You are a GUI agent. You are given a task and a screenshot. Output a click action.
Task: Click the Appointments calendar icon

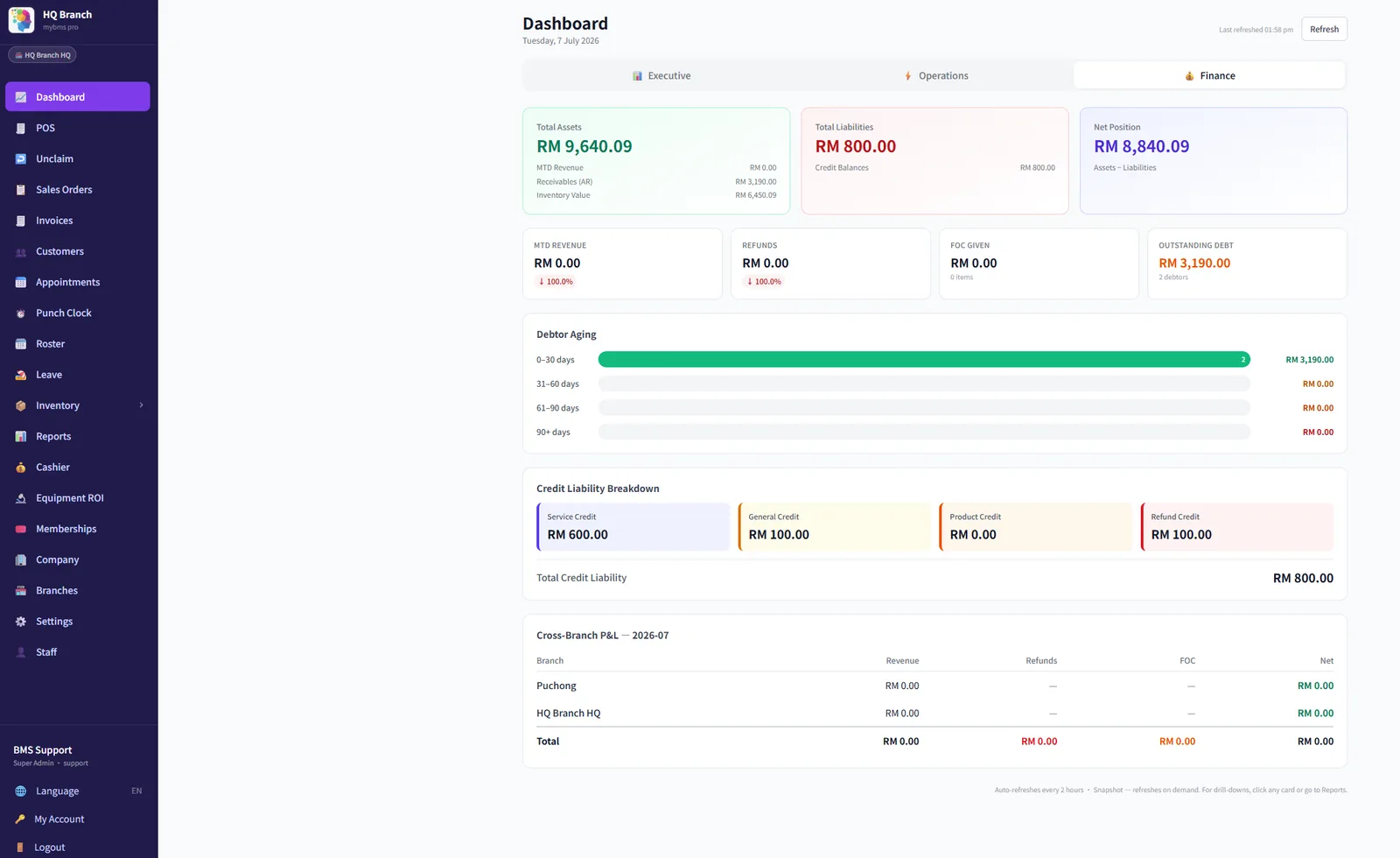21,282
